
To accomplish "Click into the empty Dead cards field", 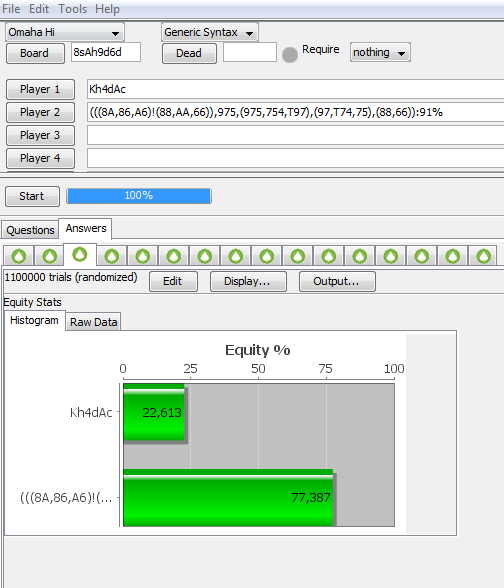I will click(250, 52).
